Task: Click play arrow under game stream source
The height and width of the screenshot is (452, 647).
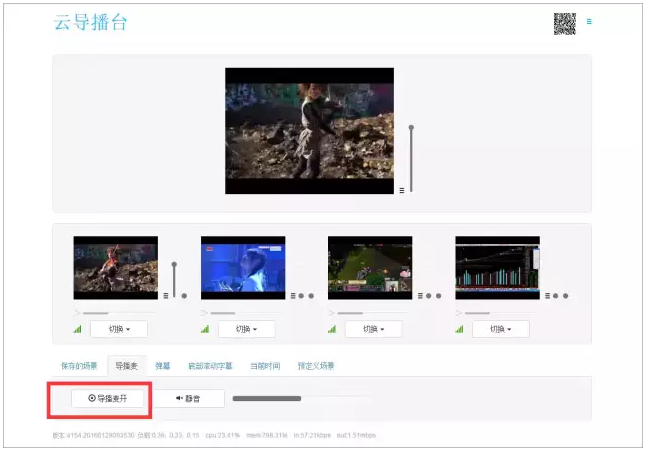Action: (x=331, y=313)
